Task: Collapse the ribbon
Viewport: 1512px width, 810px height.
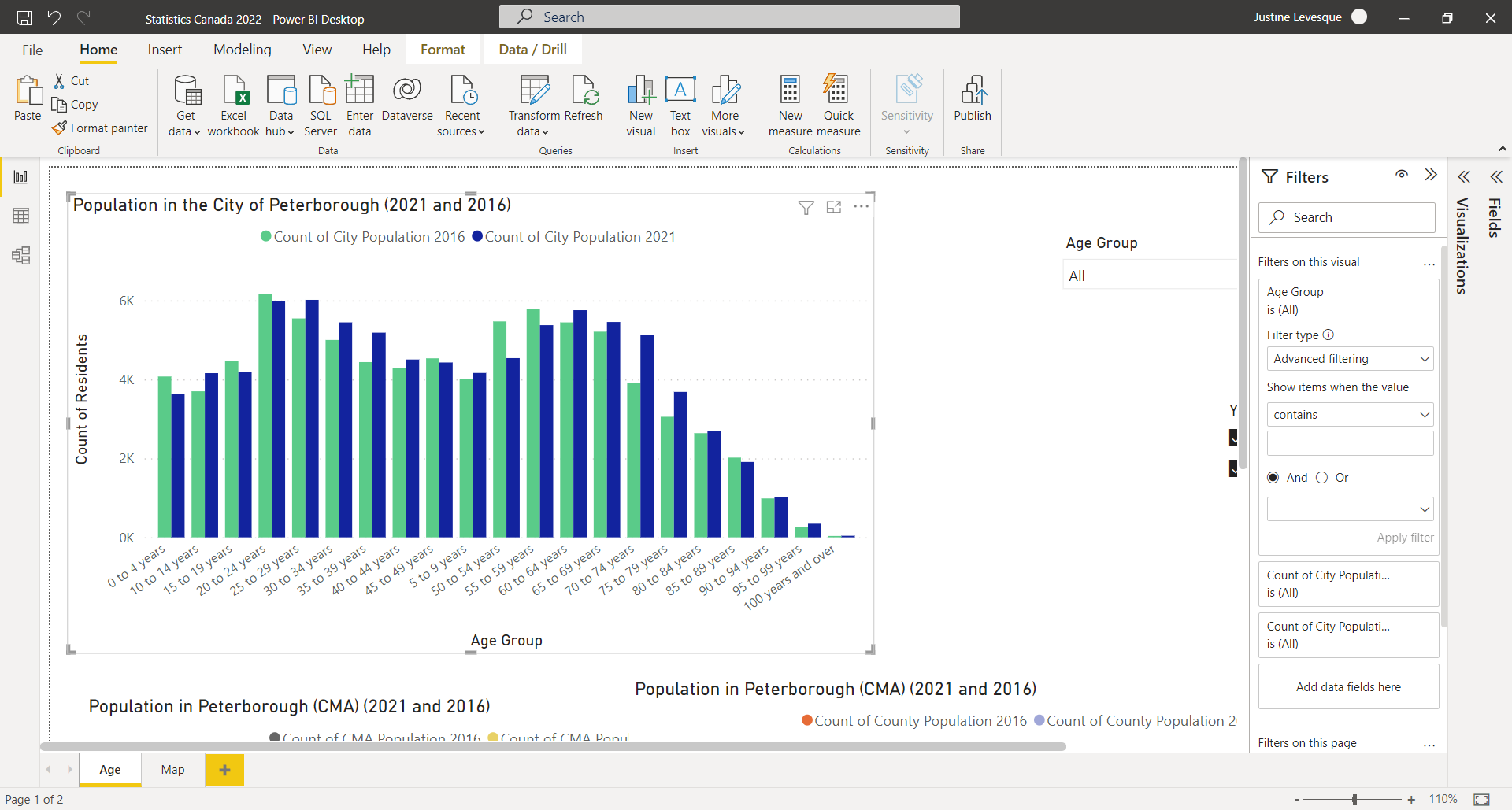Action: [1503, 149]
